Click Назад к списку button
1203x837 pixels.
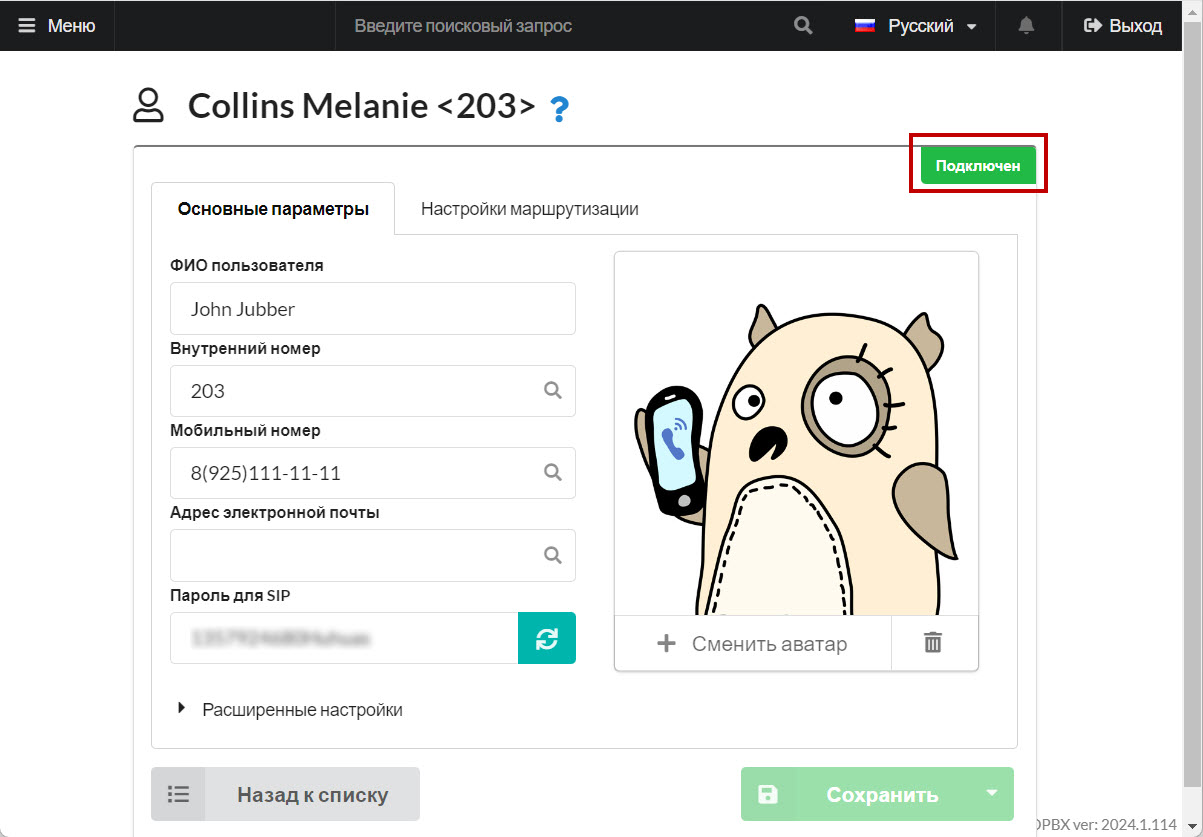285,795
